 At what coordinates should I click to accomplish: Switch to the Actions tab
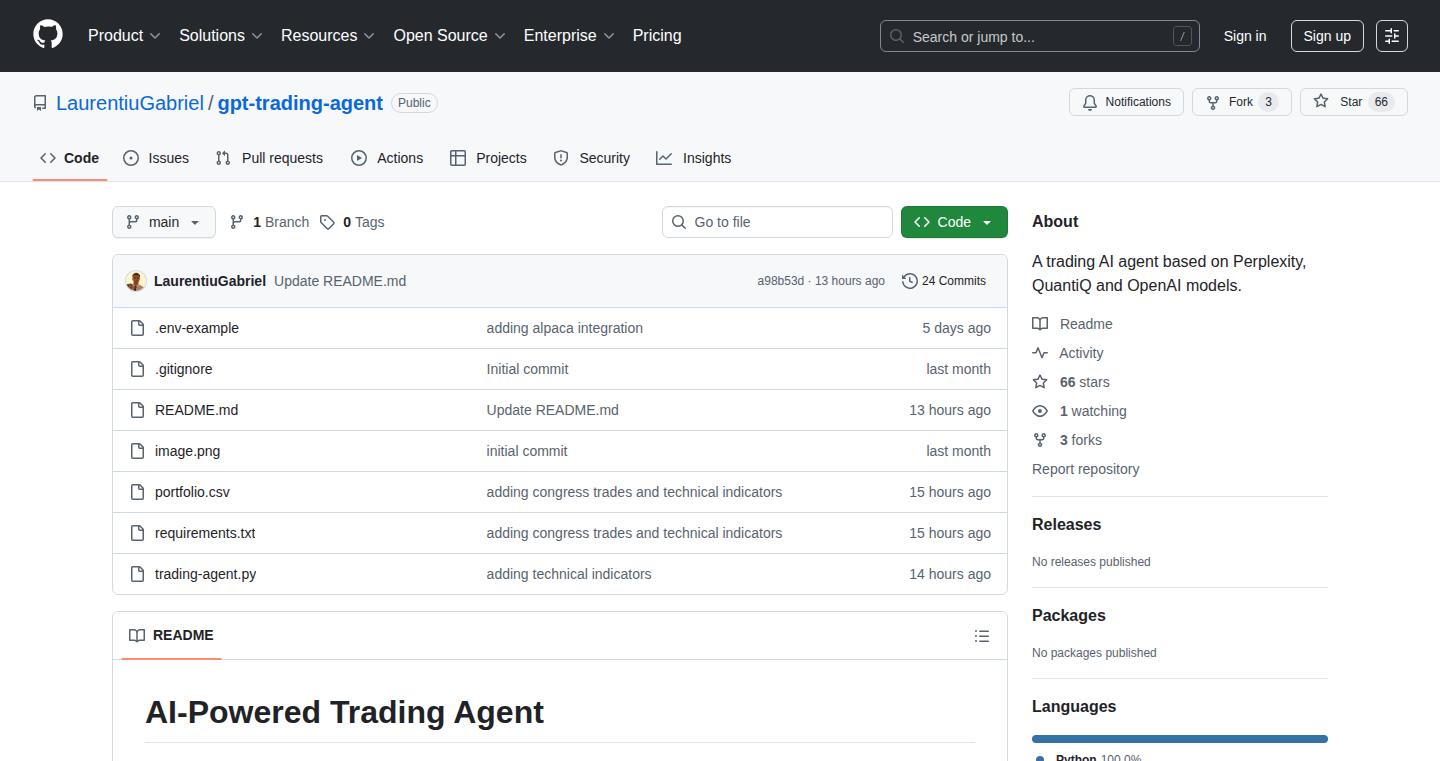pyautogui.click(x=387, y=158)
